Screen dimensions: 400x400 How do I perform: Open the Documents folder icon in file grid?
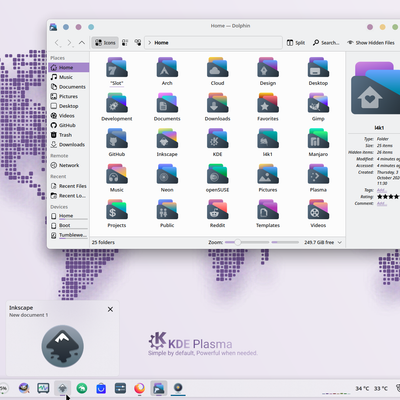pos(167,103)
